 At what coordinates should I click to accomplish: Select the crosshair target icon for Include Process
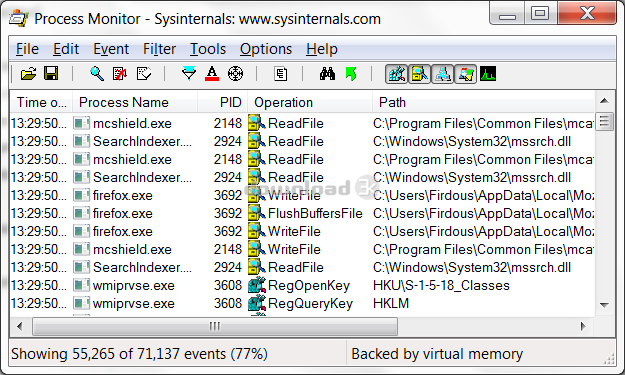(235, 74)
